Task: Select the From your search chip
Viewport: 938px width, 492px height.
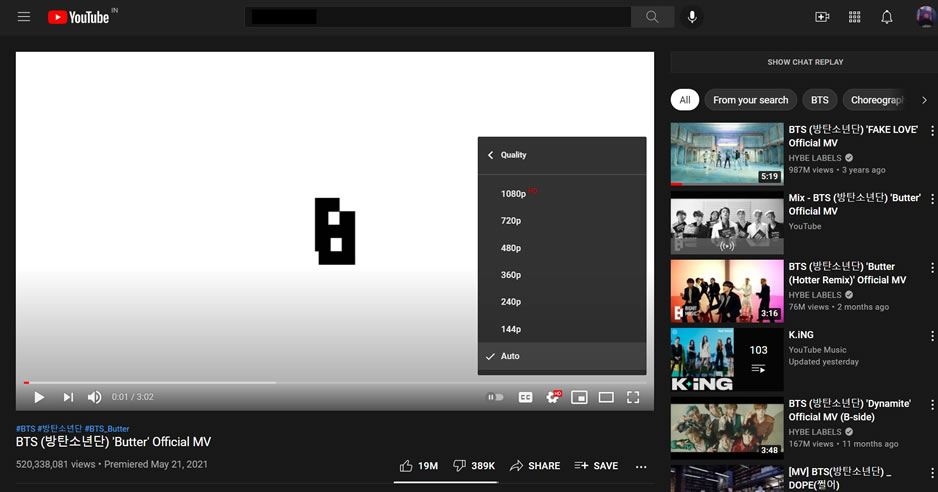Action: click(750, 100)
